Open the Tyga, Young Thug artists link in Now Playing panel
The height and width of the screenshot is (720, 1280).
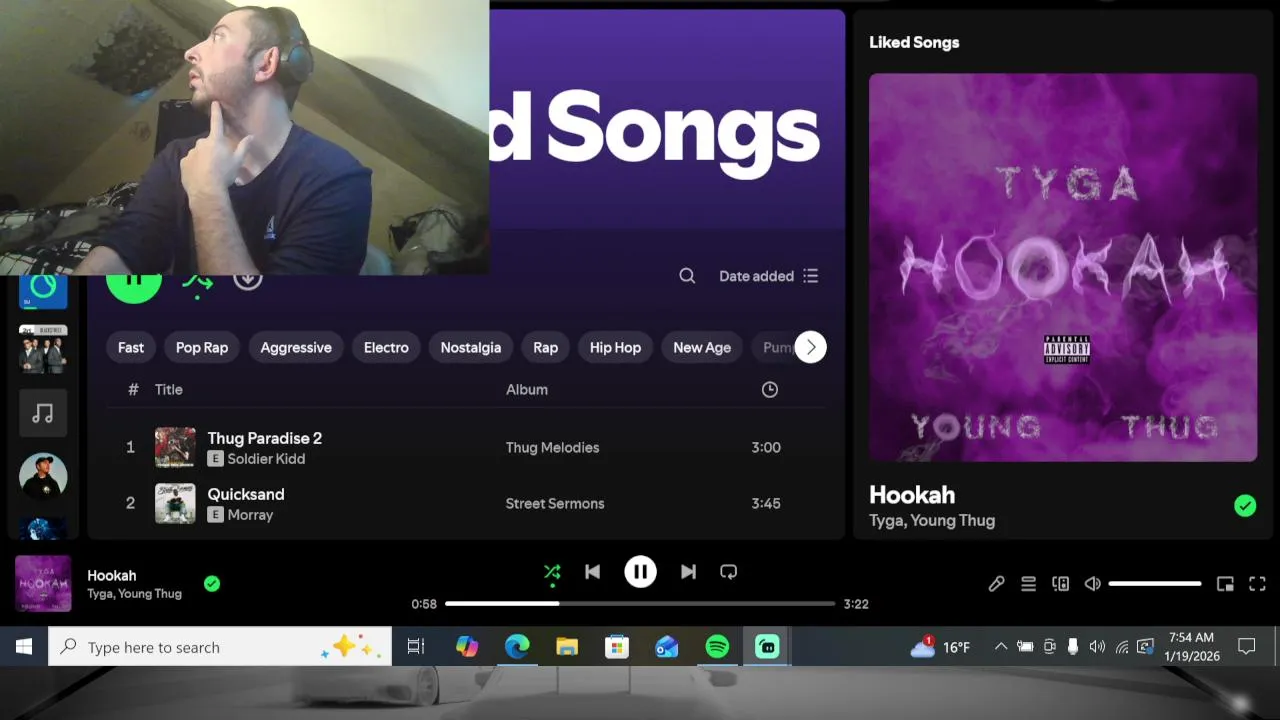click(x=932, y=520)
